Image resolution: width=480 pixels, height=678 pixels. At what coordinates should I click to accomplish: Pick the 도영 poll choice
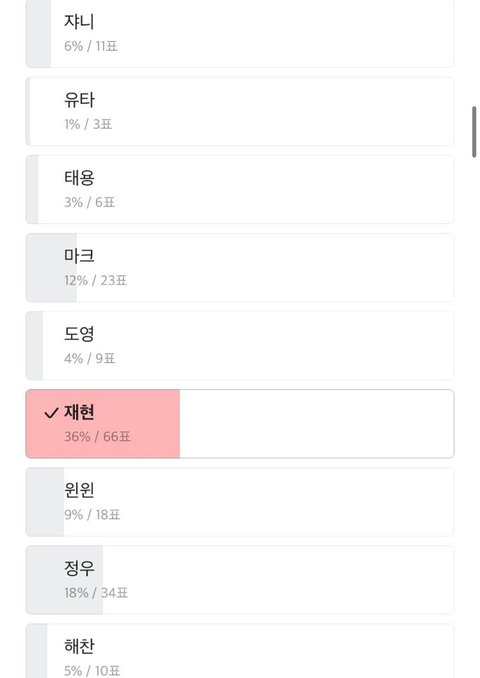240,346
